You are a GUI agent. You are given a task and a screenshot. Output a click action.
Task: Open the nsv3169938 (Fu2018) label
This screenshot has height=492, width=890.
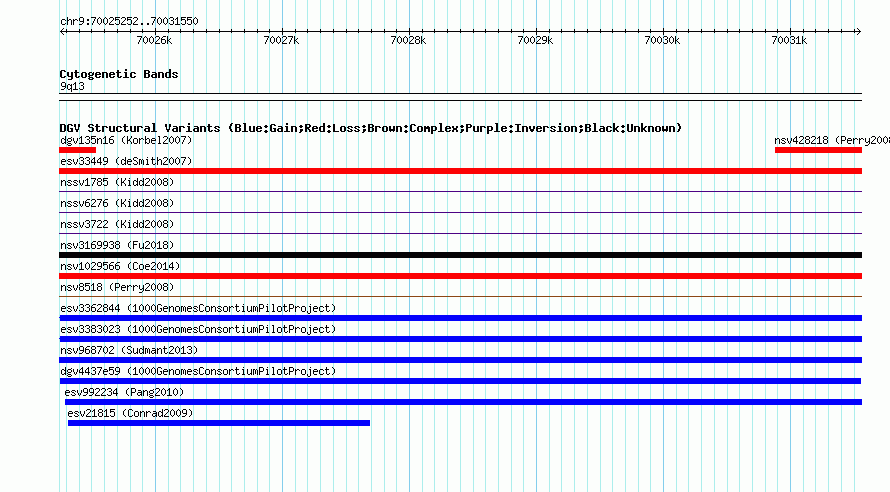(x=117, y=245)
